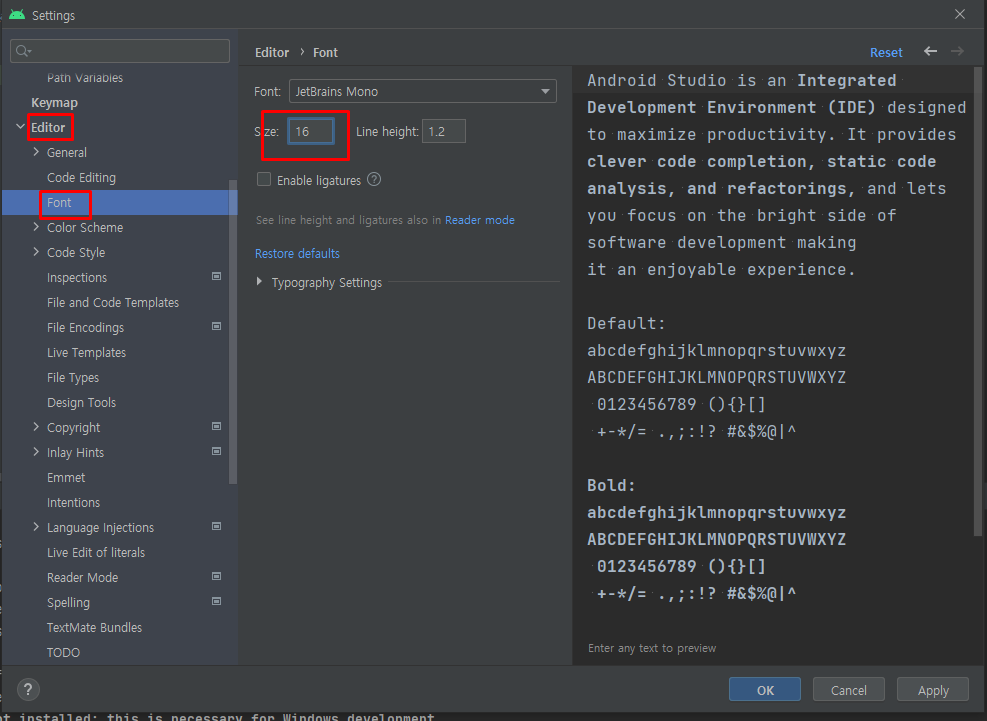Screen dimensions: 987x721
Task: Expand the General node
Action: pos(36,152)
